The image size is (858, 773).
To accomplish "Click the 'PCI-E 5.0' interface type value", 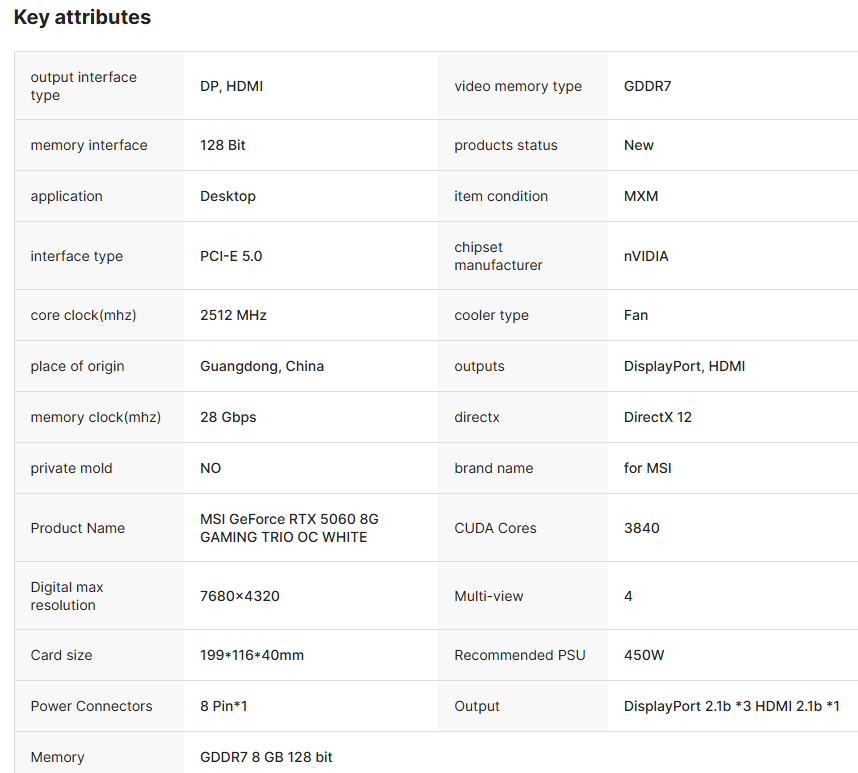I will tap(231, 256).
